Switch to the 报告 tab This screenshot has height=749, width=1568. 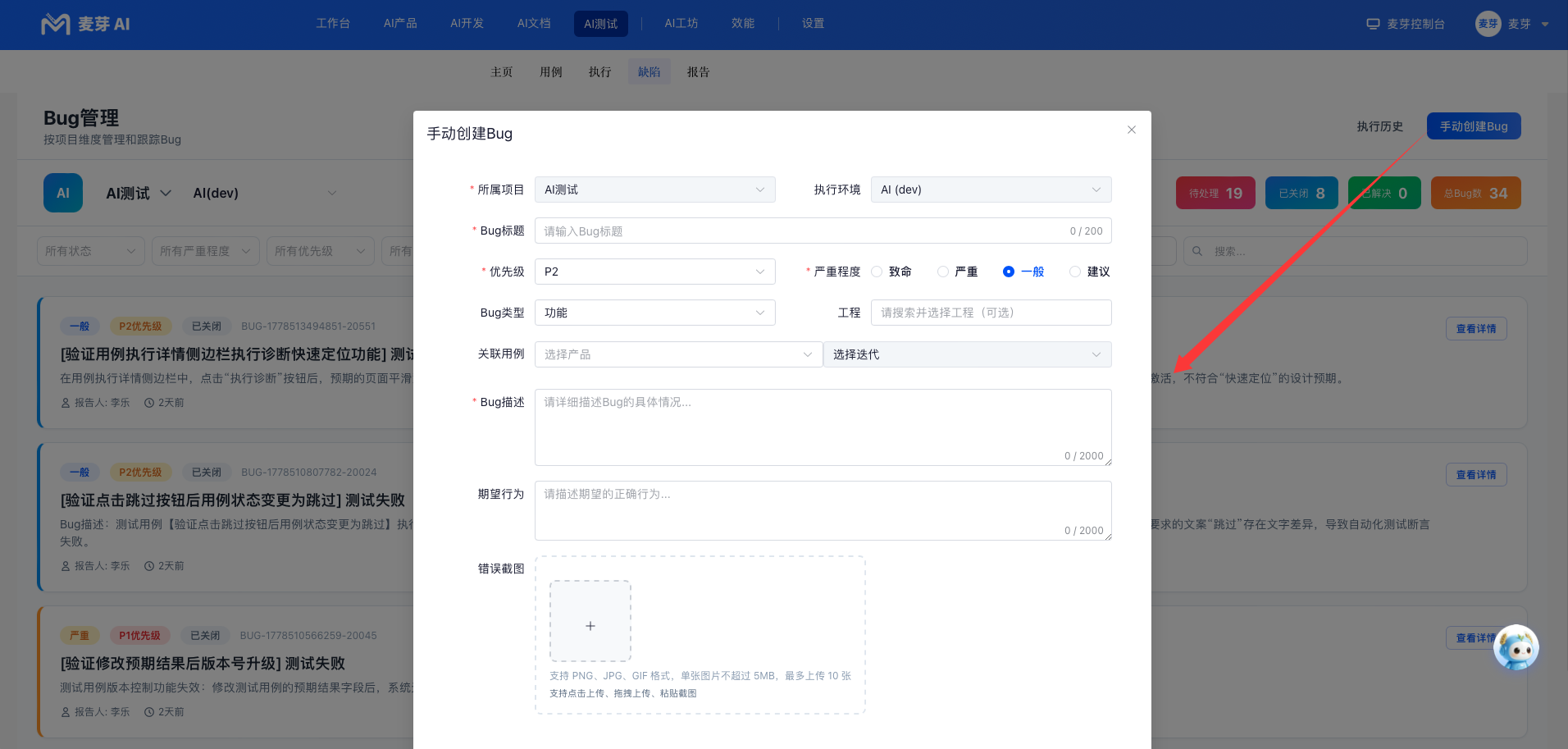(699, 72)
